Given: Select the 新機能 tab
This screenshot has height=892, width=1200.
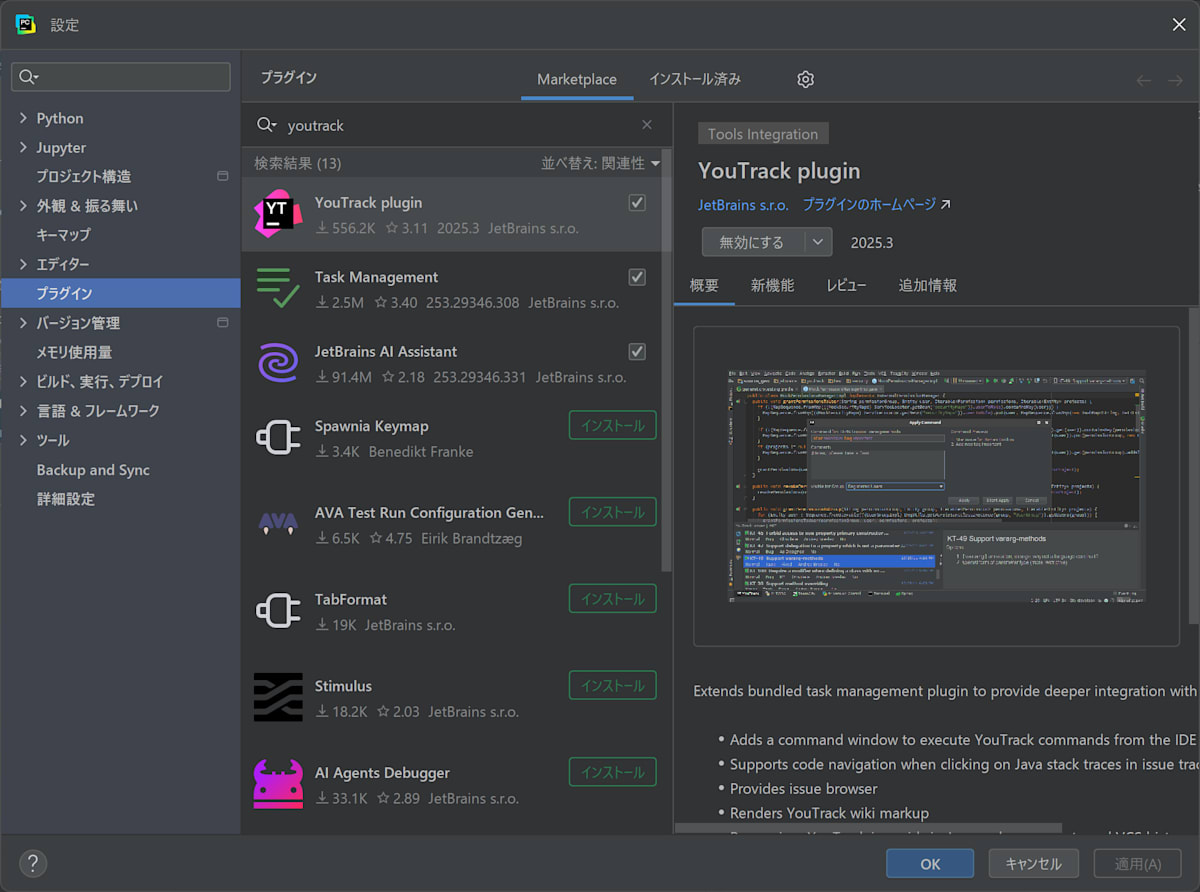Looking at the screenshot, I should point(772,285).
